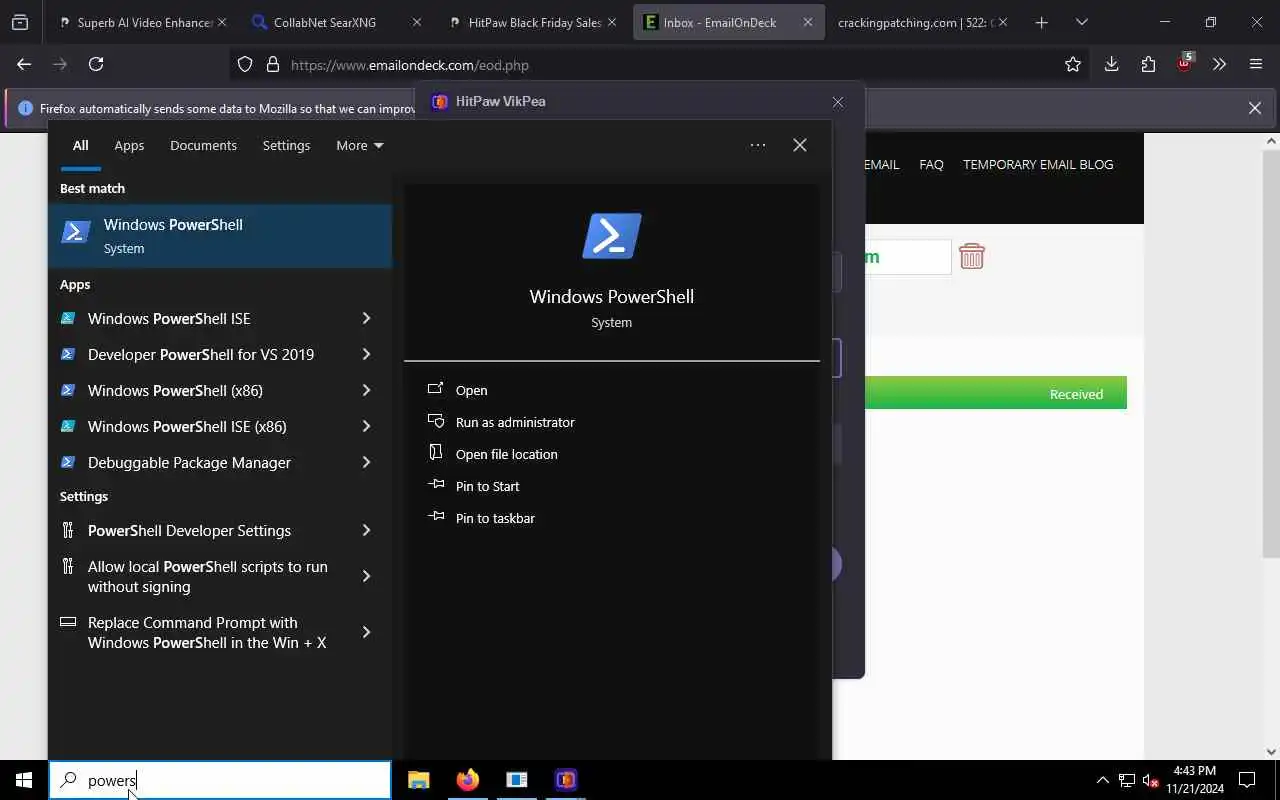Open FAQ link on EmailOnDeck page
The height and width of the screenshot is (800, 1280).
[x=931, y=164]
